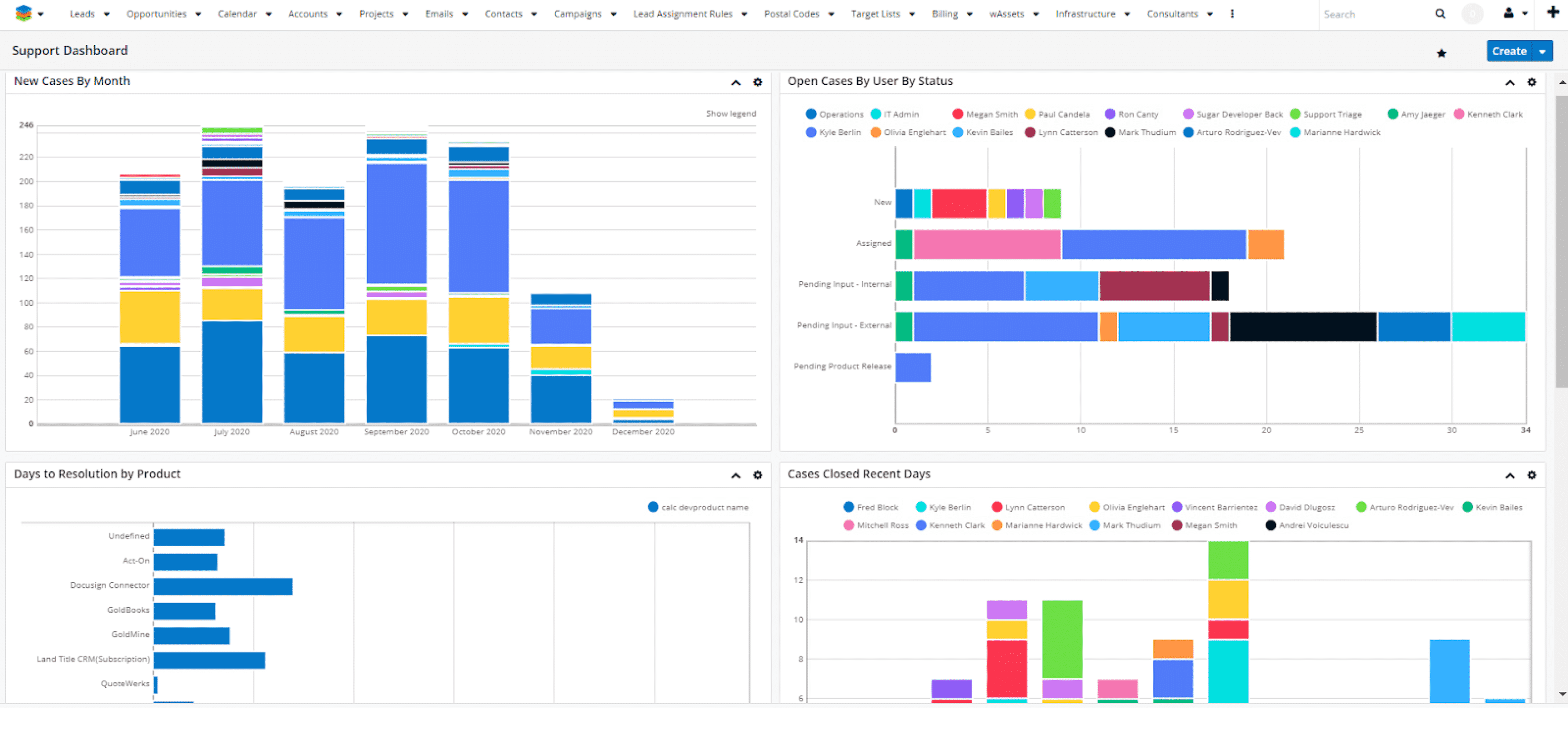This screenshot has width=1568, height=740.
Task: Favorite the dashboard with the star icon
Action: pyautogui.click(x=1441, y=53)
